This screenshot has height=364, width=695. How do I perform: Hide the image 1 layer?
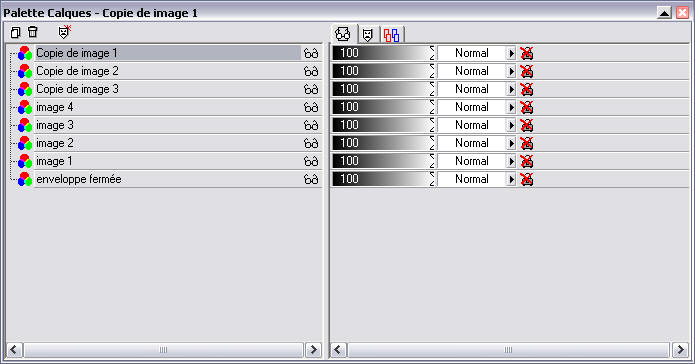[311, 161]
